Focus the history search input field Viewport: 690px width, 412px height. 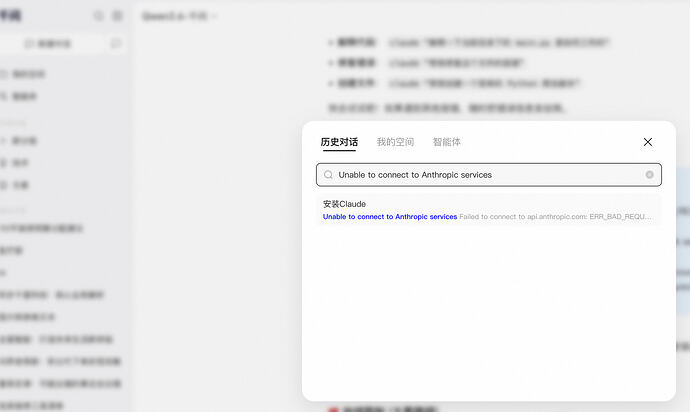pos(488,175)
